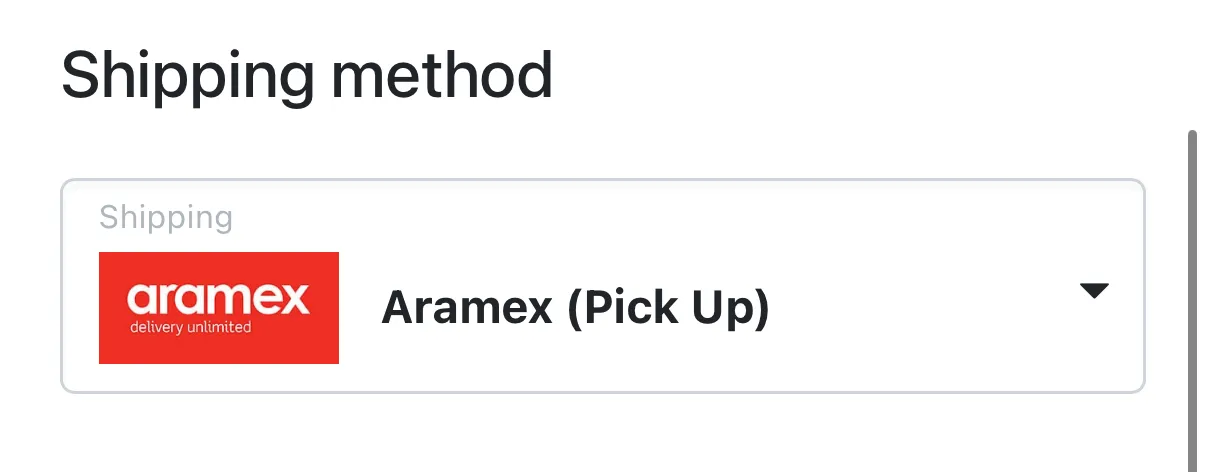The width and height of the screenshot is (1206, 472).
Task: Click the small gray Shipping field label
Action: coord(166,217)
